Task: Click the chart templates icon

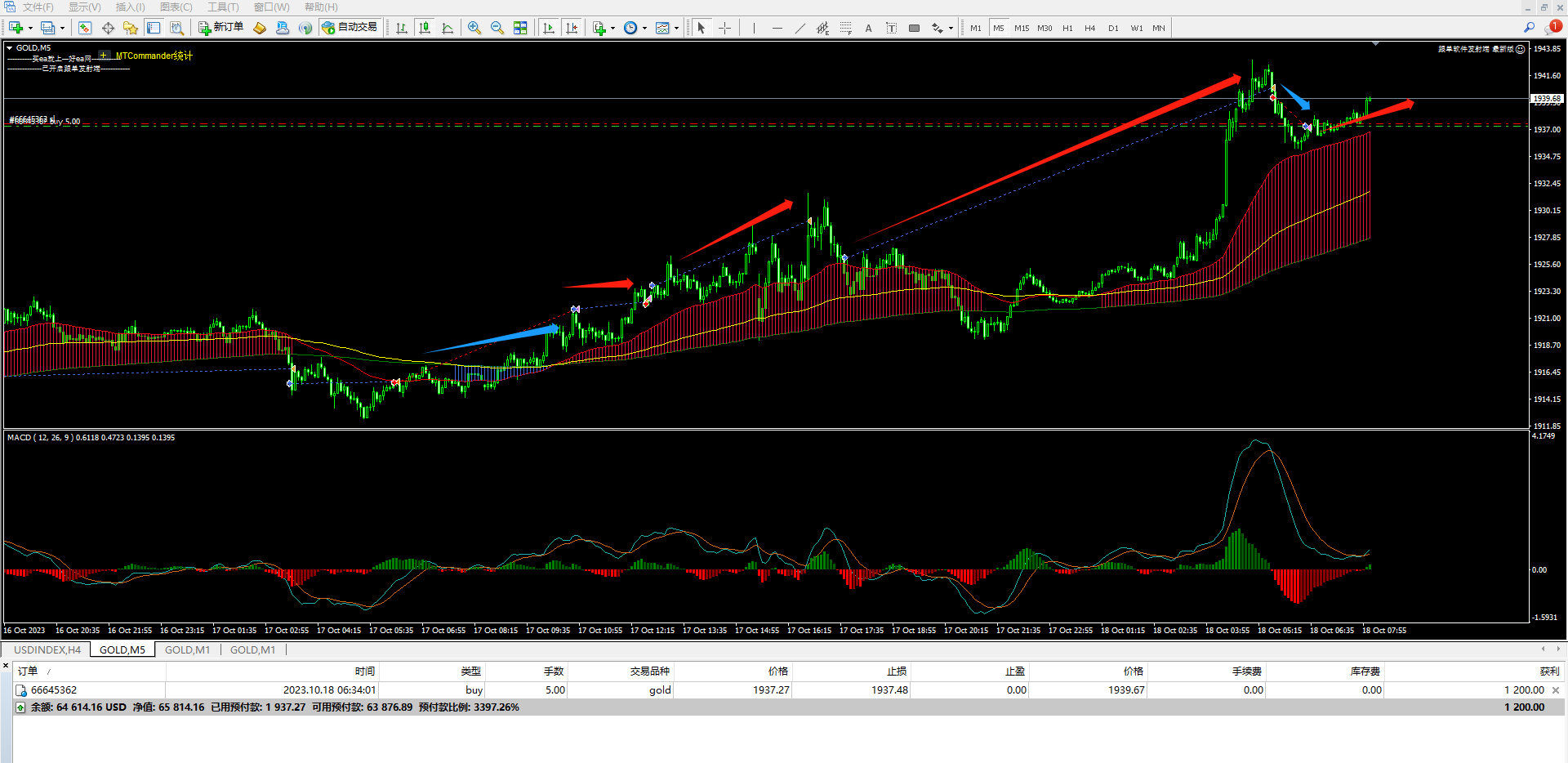Action: [662, 28]
